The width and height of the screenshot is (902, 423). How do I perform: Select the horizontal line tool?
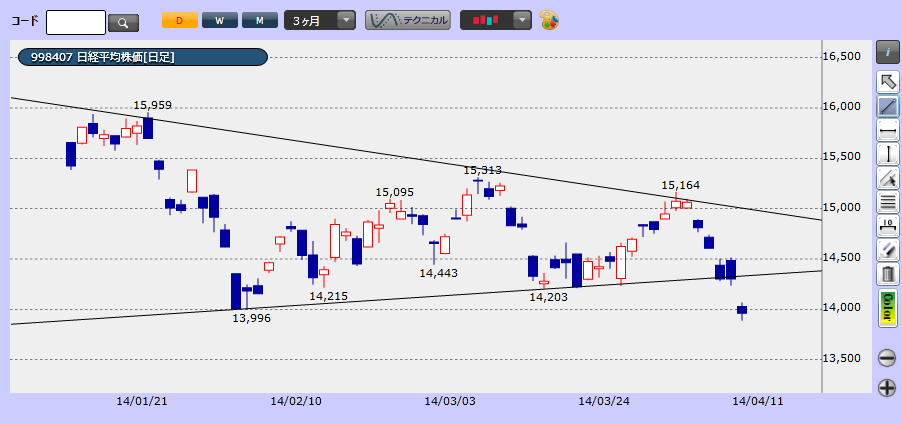point(888,131)
